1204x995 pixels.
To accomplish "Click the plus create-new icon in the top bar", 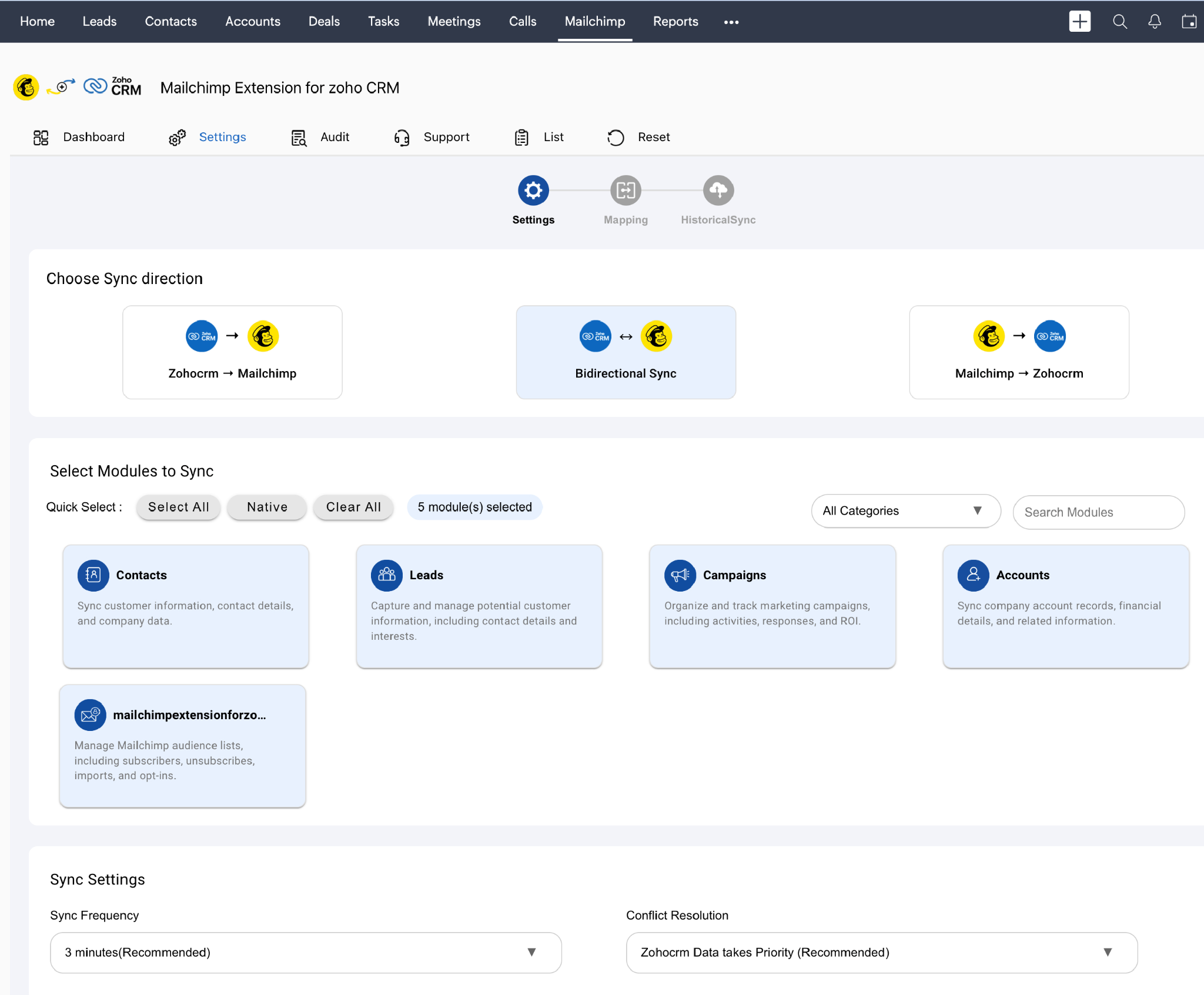I will pos(1079,22).
